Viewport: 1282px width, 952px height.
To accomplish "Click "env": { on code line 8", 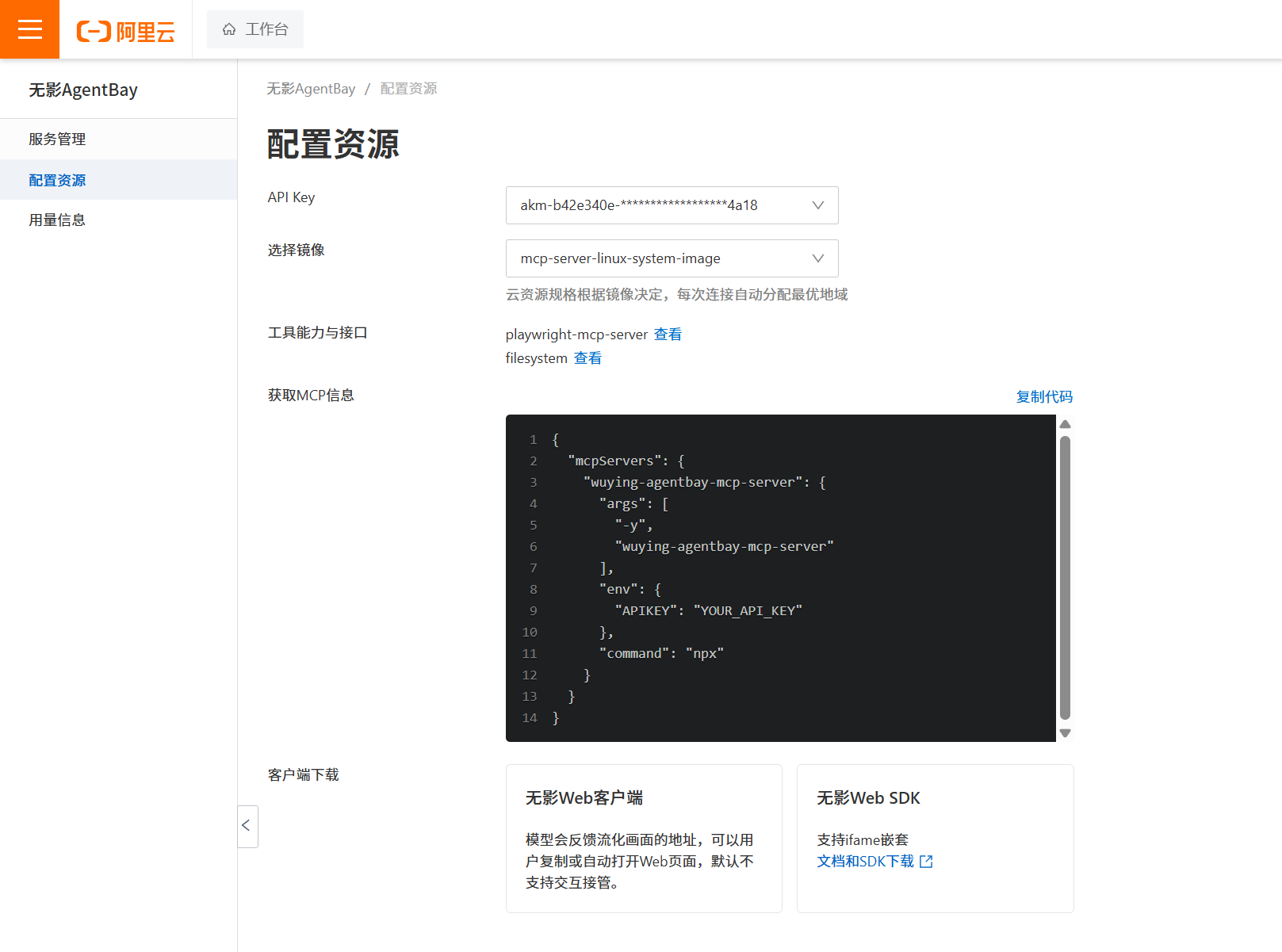I will [630, 589].
